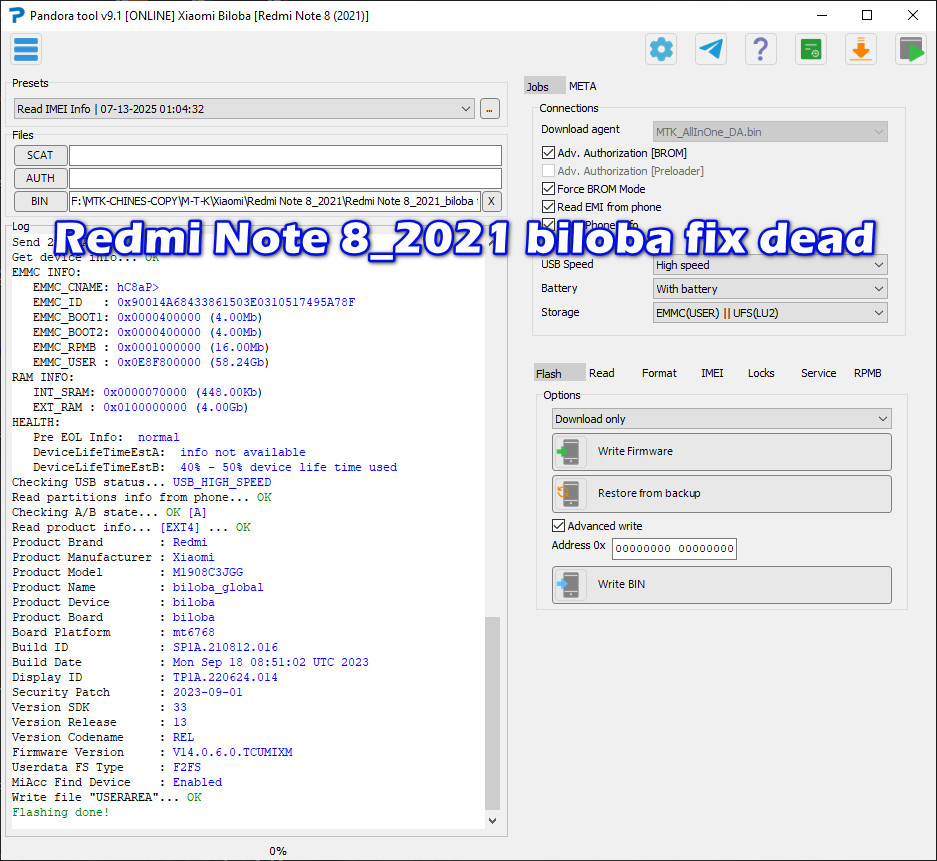Switch to the META tab
The height and width of the screenshot is (861, 937).
(582, 86)
